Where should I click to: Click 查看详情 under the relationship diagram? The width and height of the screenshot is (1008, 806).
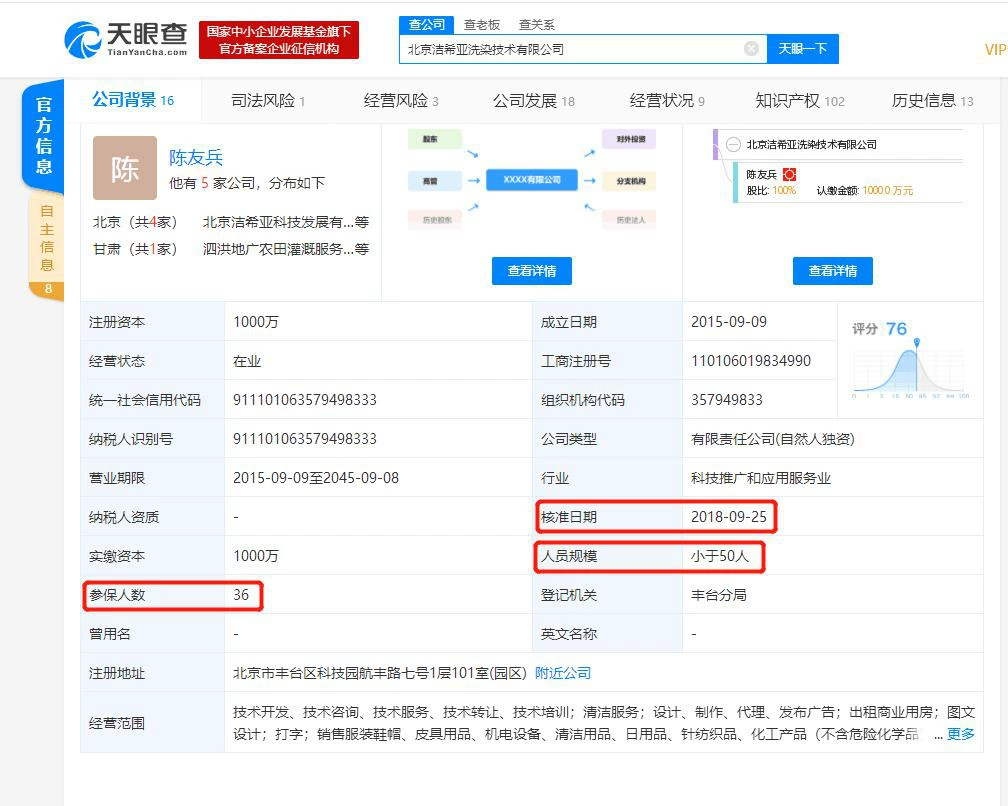(x=532, y=271)
